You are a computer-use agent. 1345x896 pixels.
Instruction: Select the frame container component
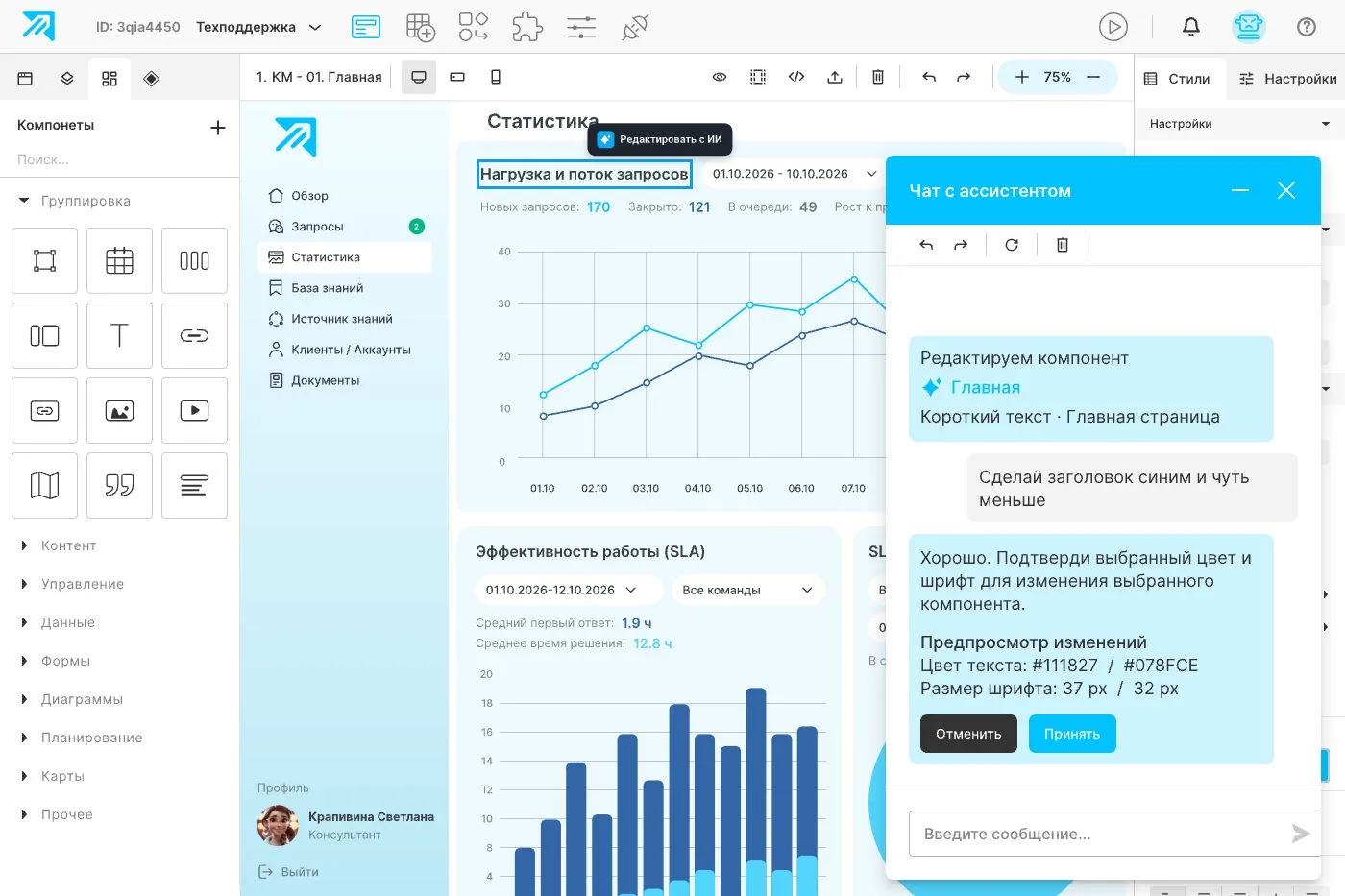[44, 260]
